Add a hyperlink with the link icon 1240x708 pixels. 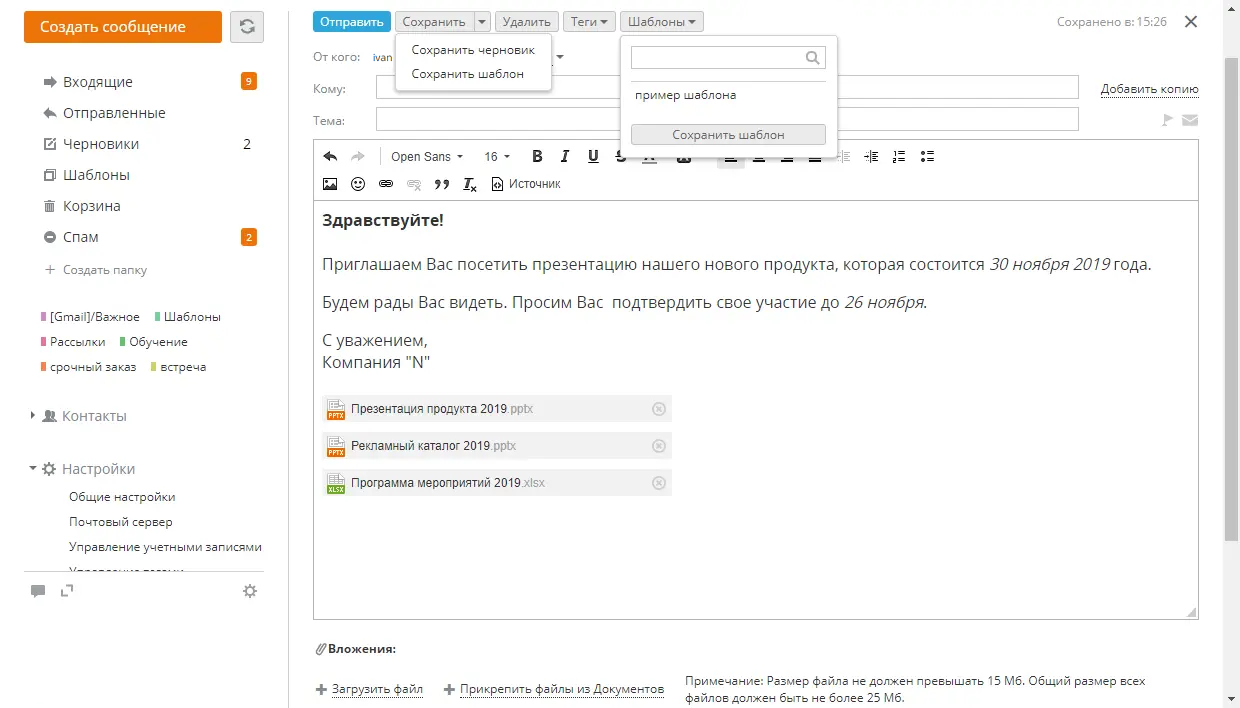click(386, 183)
